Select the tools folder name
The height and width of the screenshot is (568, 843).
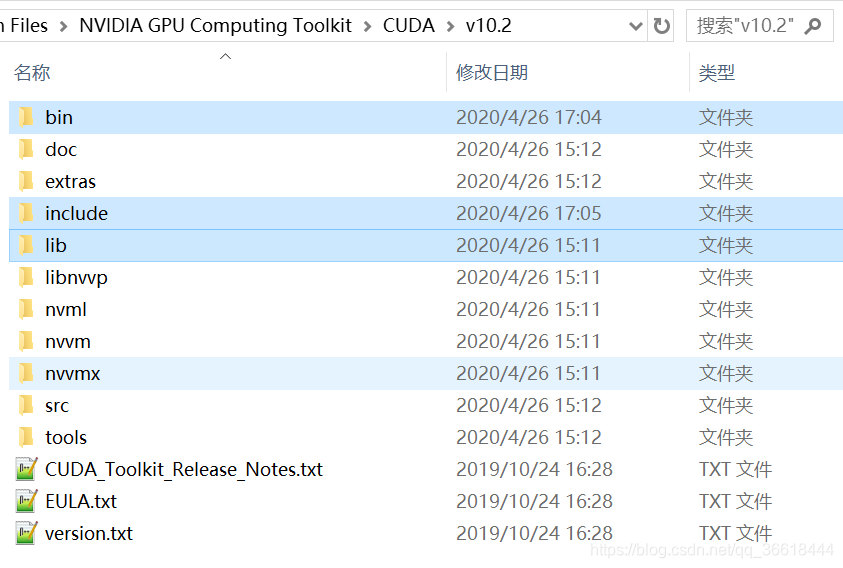(x=66, y=437)
